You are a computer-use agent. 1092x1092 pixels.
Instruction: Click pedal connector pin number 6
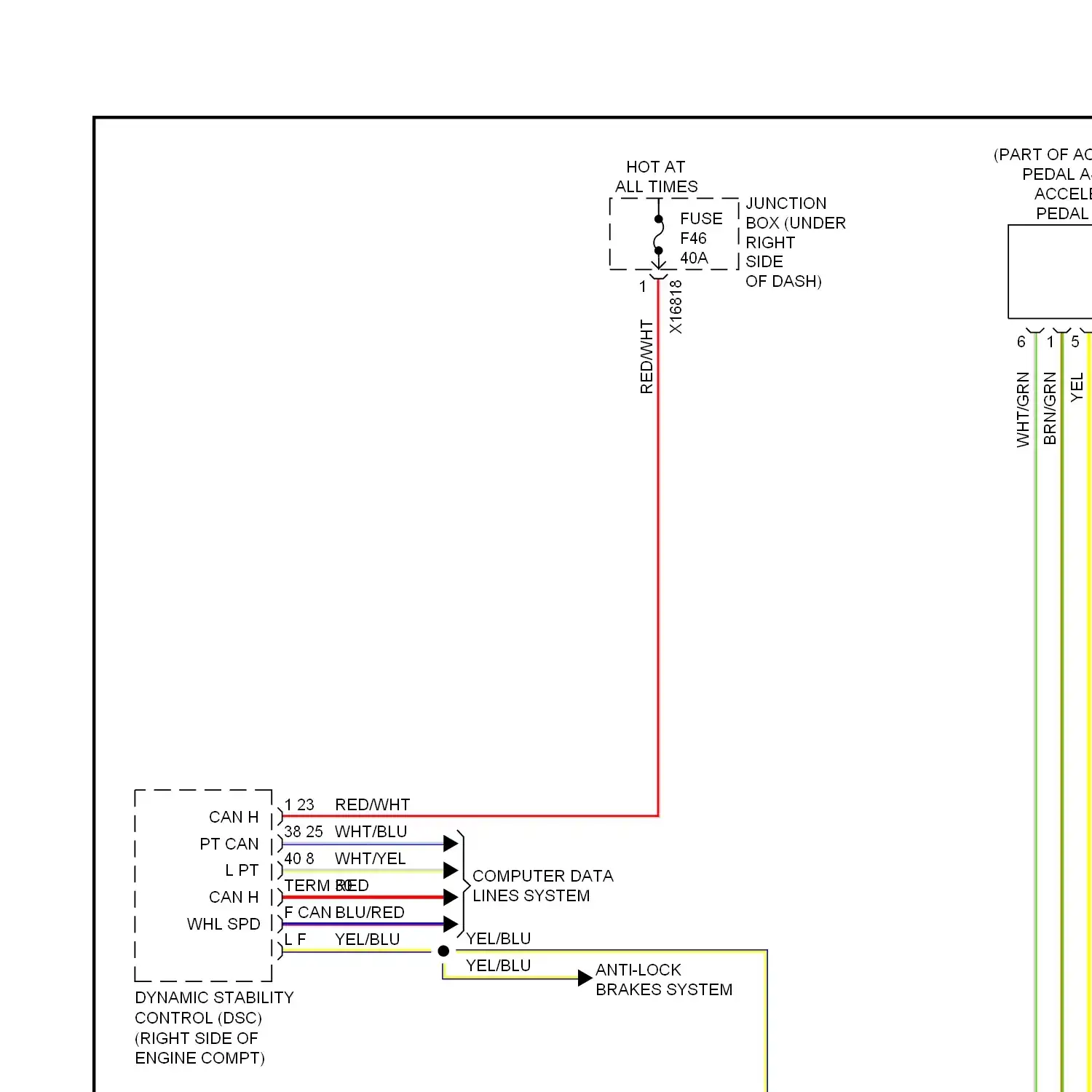pyautogui.click(x=1021, y=341)
